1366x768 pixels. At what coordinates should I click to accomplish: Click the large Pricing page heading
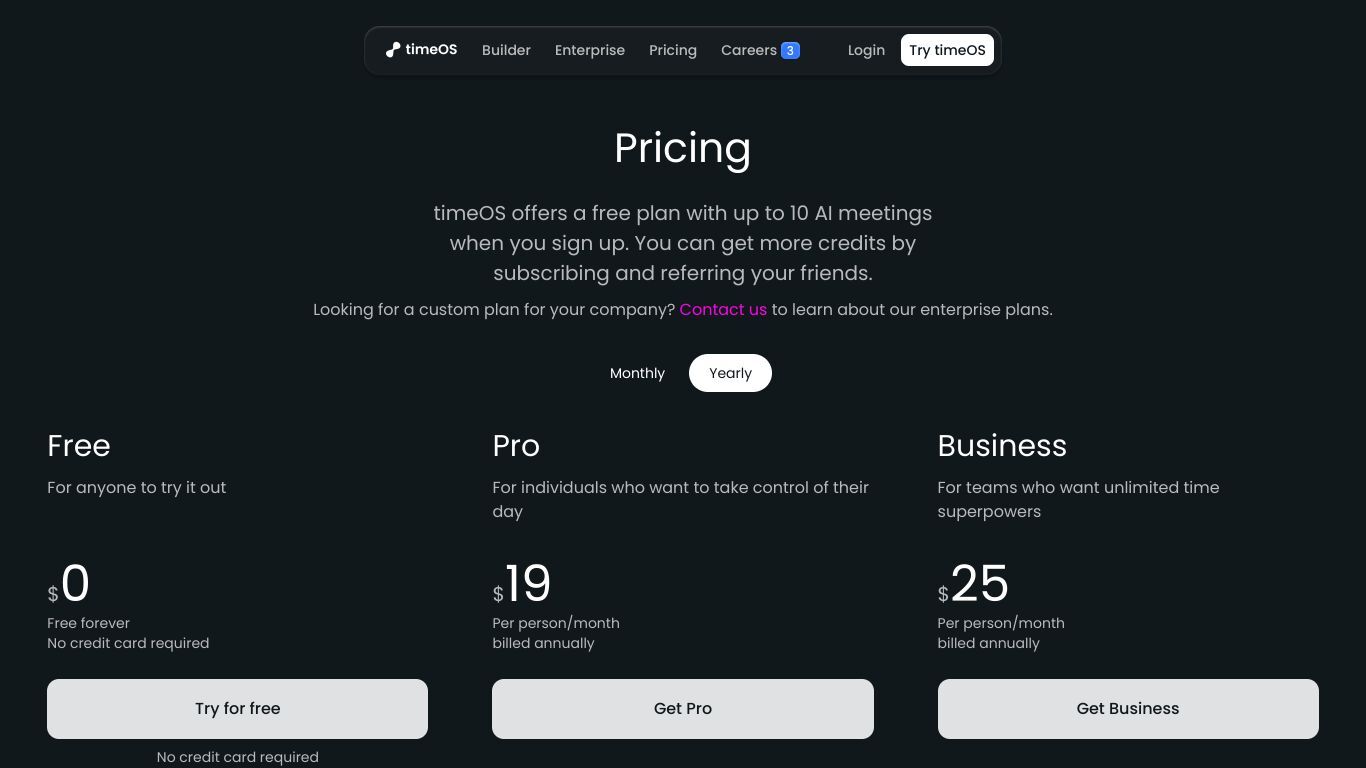683,148
